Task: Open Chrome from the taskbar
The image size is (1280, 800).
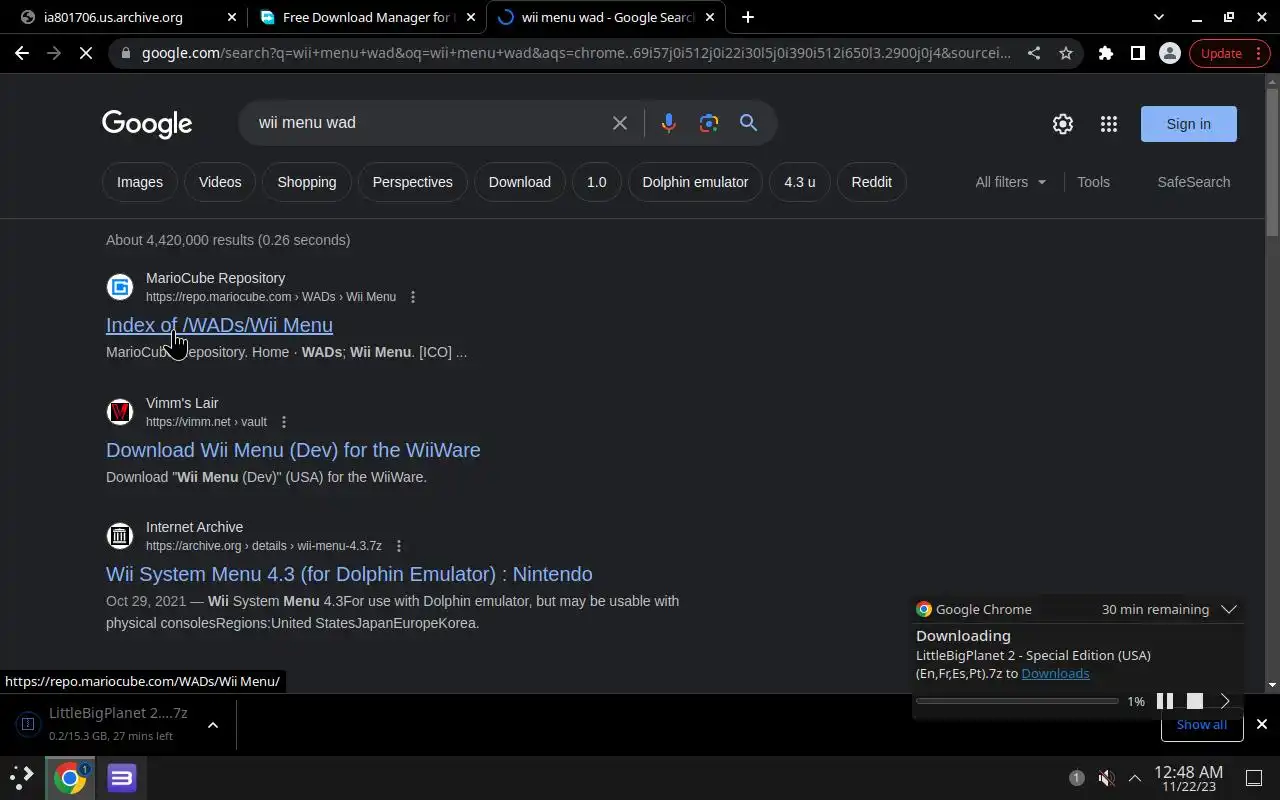Action: coord(70,777)
